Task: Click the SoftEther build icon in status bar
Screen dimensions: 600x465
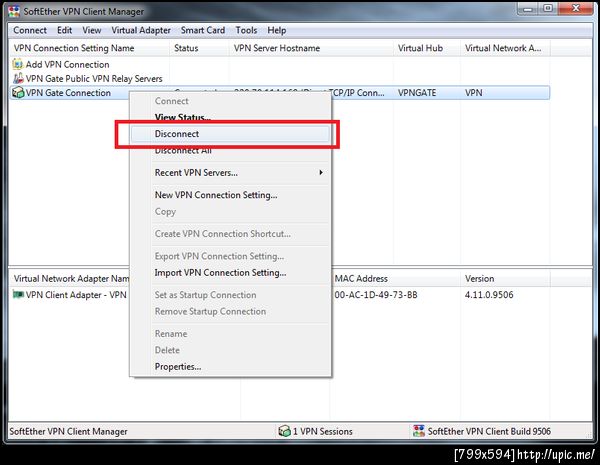Action: coord(419,431)
